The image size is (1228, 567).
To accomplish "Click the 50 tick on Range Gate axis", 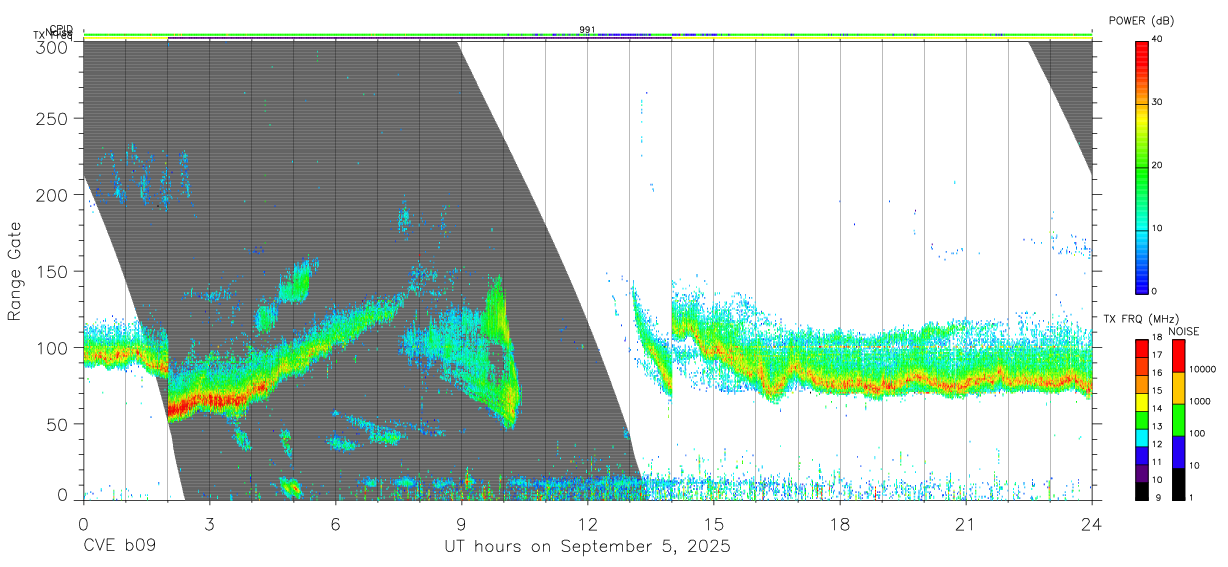I will point(57,424).
